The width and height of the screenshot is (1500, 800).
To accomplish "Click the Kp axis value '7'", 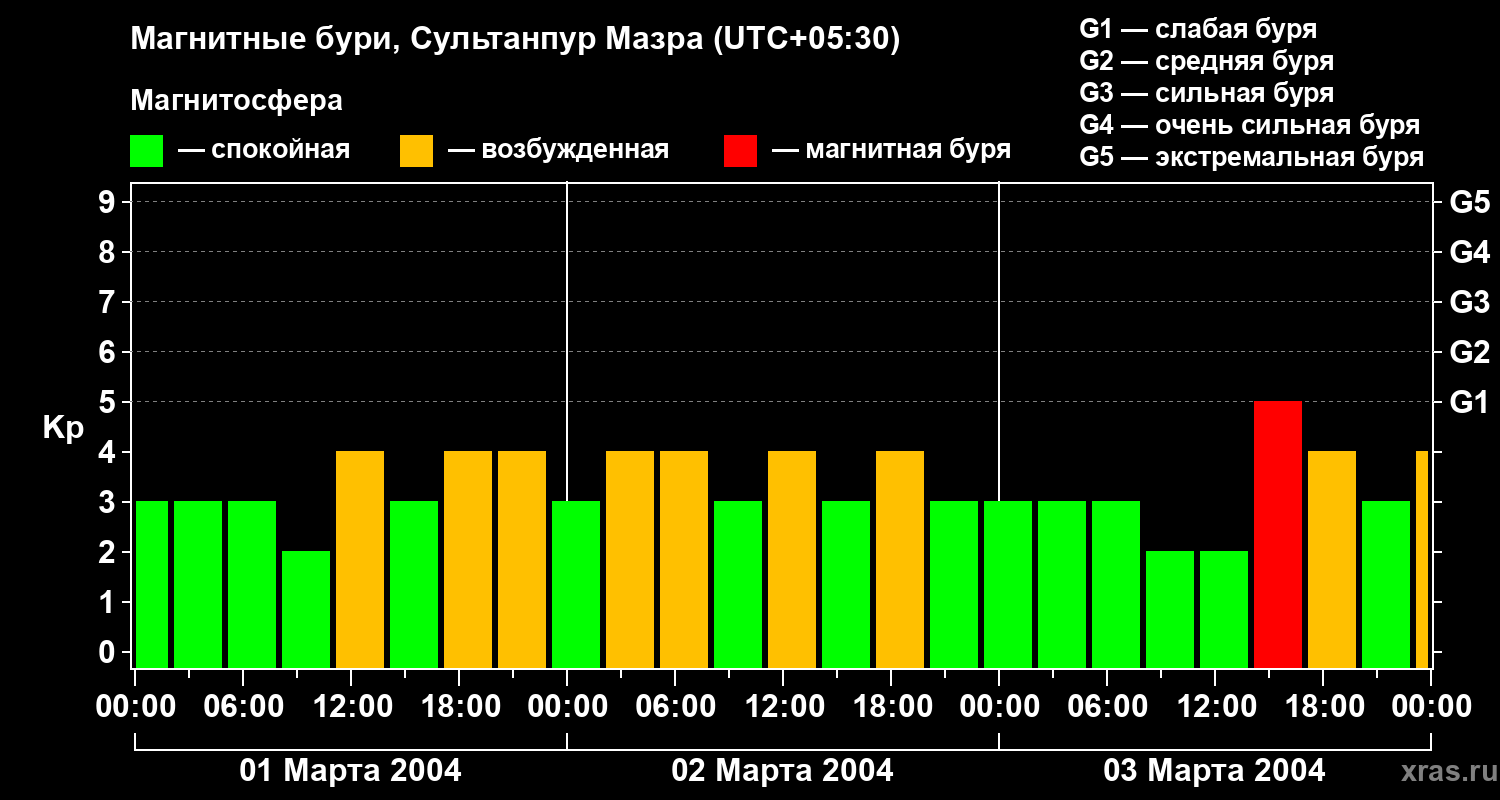I will click(x=109, y=302).
